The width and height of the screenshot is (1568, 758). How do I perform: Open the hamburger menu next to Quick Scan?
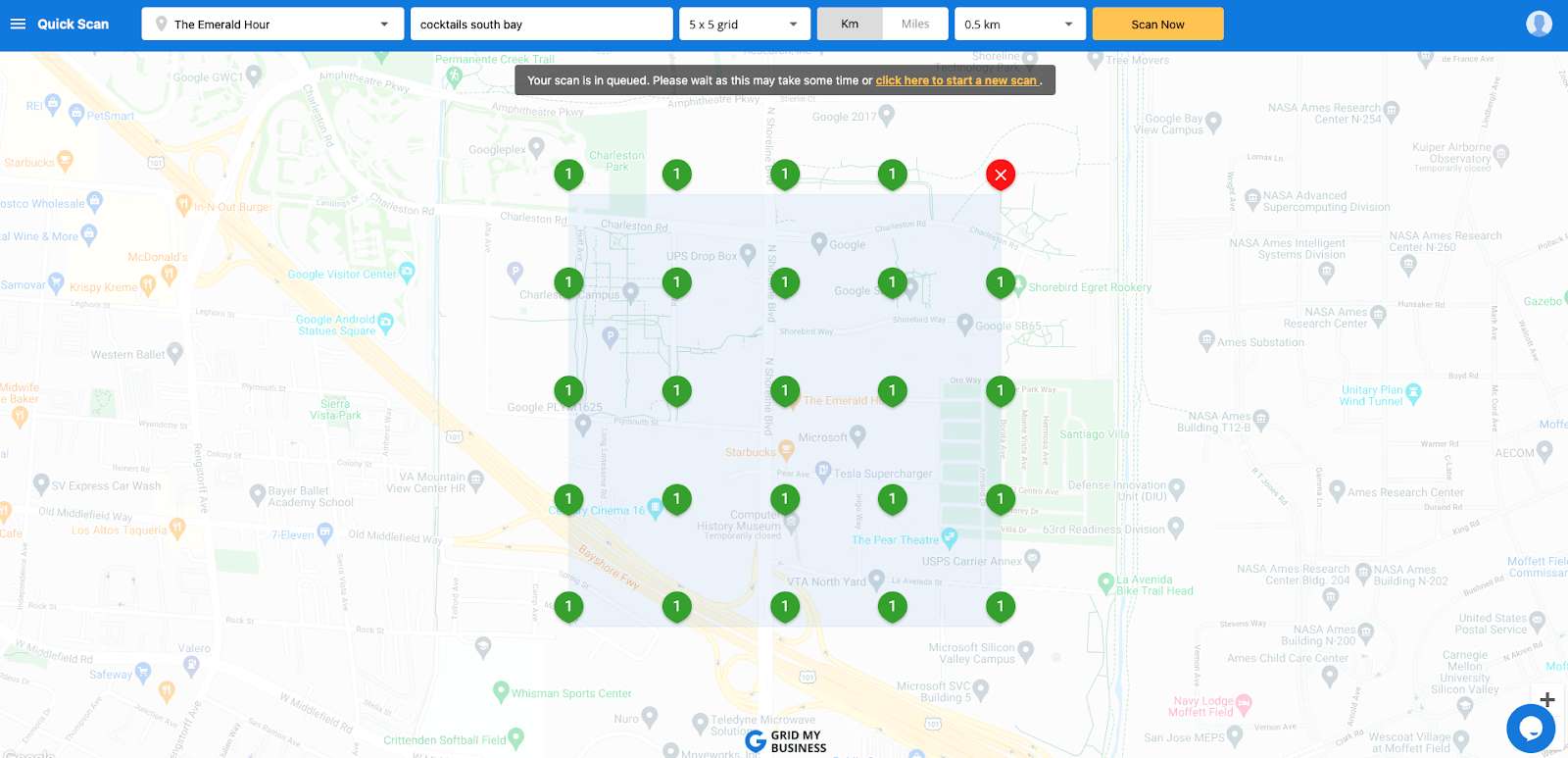point(18,24)
